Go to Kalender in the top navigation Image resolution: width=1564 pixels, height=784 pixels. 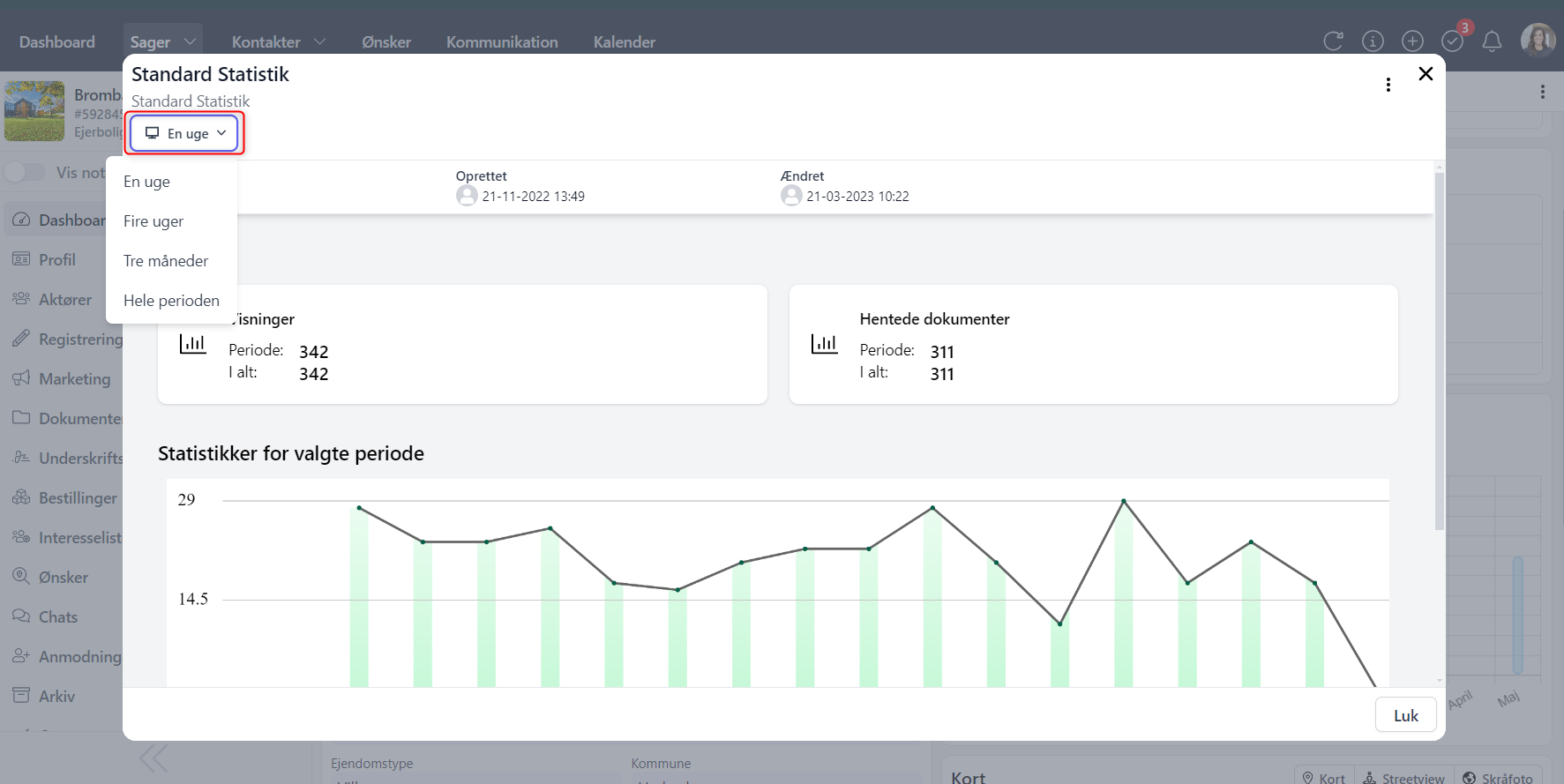point(624,41)
